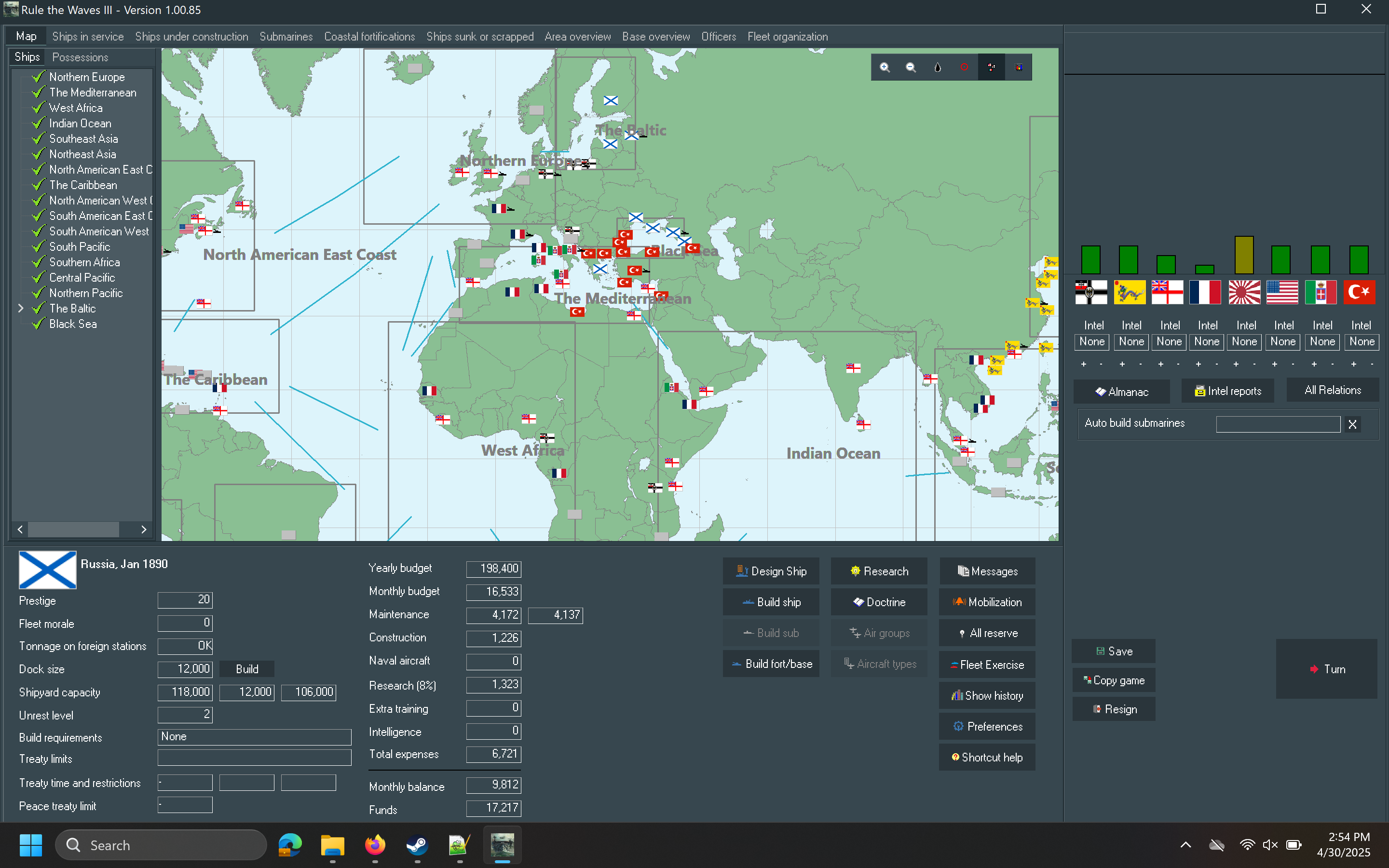This screenshot has height=868, width=1389.
Task: Toggle Black Sea area checkmark
Action: (39, 324)
